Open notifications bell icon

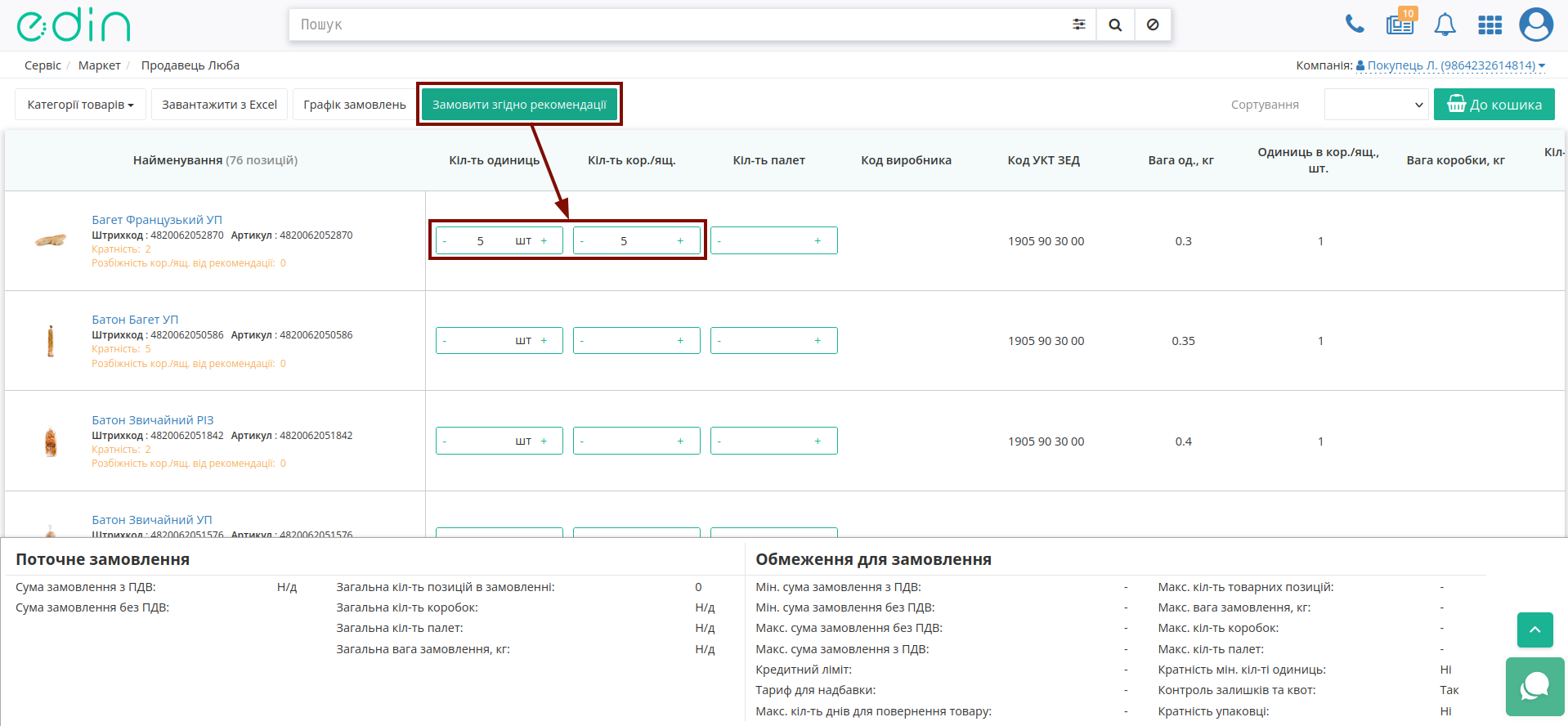tap(1445, 25)
